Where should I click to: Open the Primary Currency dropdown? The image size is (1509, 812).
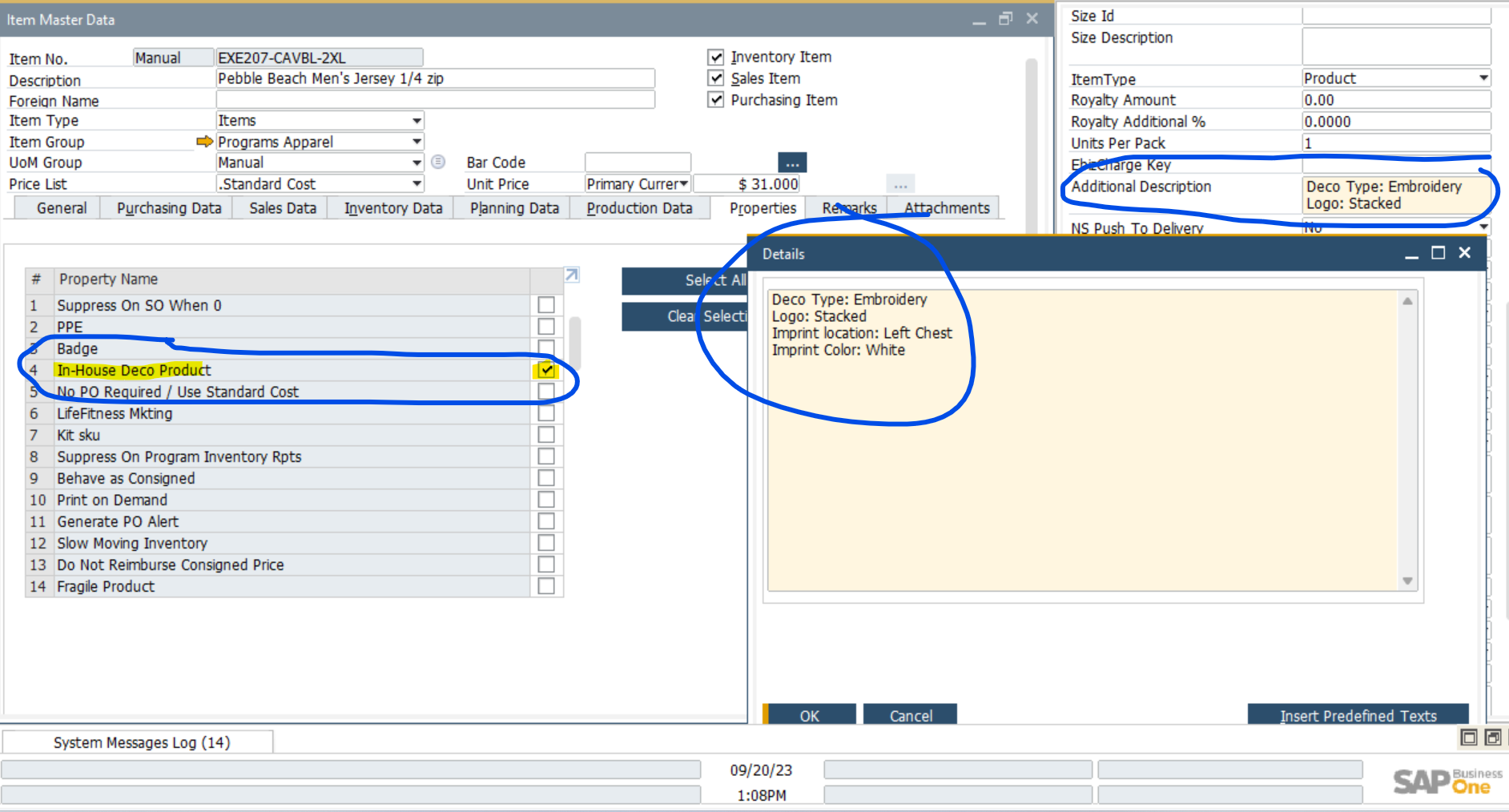pyautogui.click(x=683, y=184)
